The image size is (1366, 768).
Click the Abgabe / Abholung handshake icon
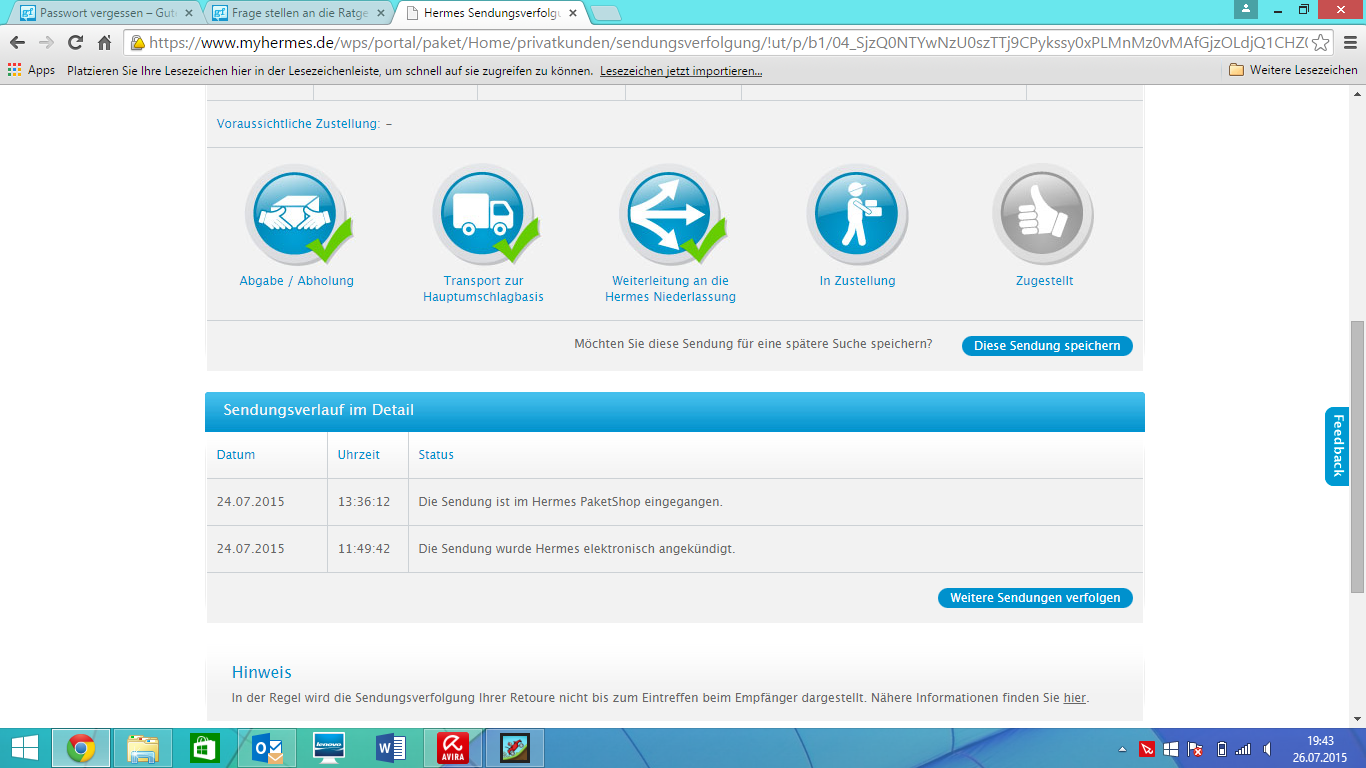tap(295, 214)
